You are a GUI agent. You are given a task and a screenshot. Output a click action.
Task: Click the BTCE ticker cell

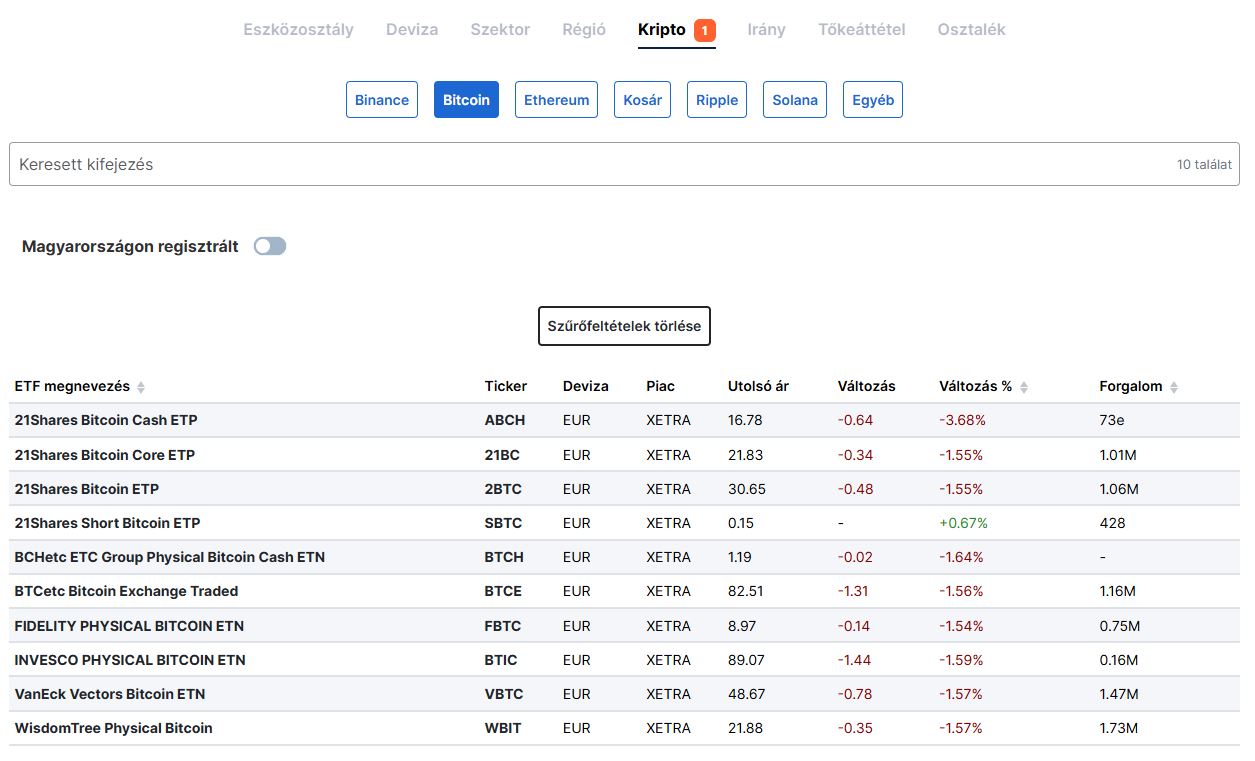(x=503, y=591)
